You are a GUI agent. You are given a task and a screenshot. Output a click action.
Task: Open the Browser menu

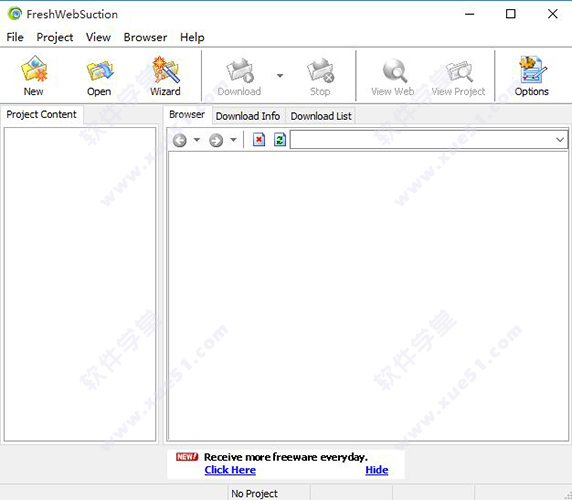(x=145, y=37)
